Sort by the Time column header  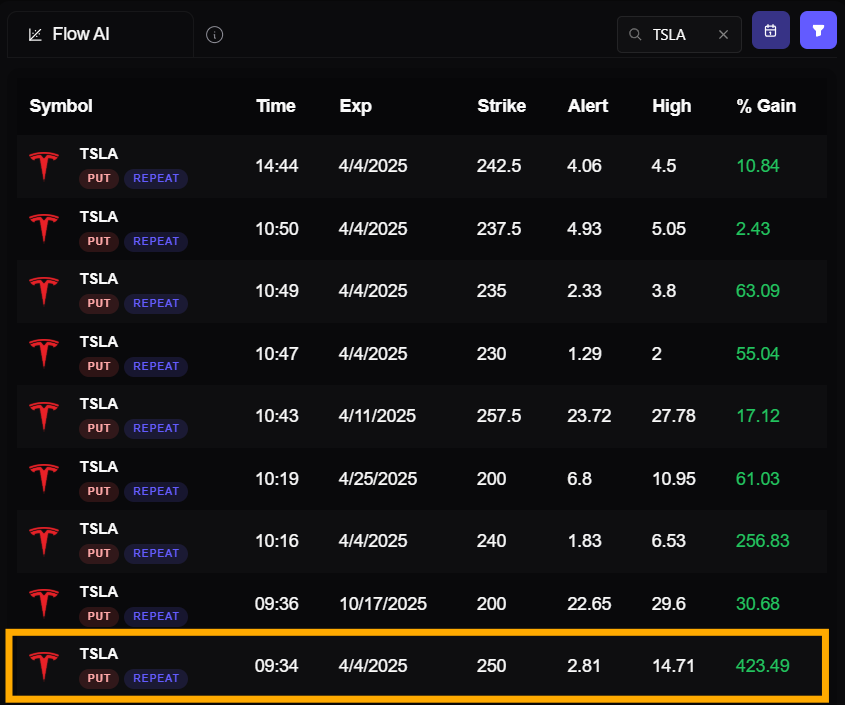[x=276, y=106]
